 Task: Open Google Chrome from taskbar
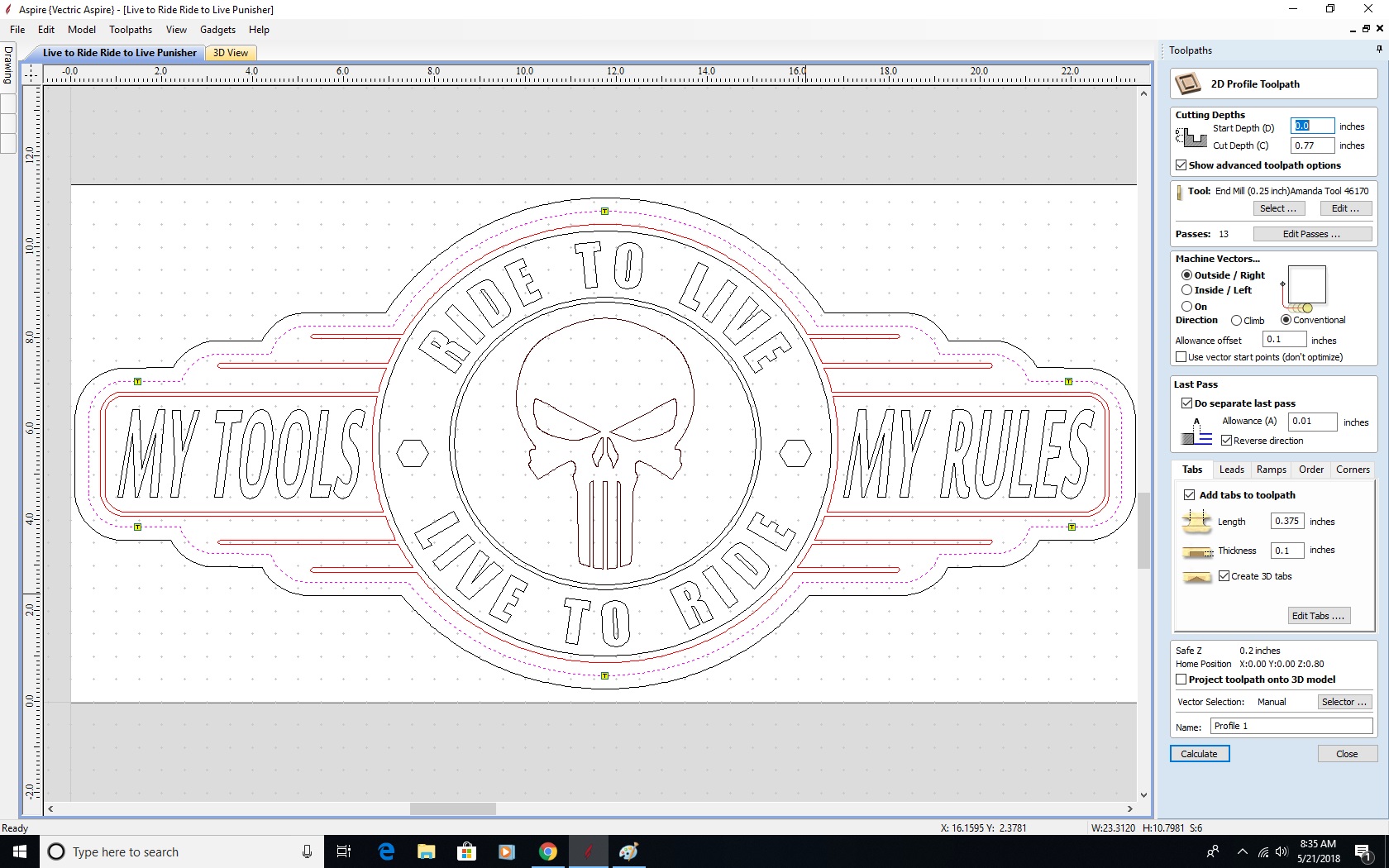[547, 851]
